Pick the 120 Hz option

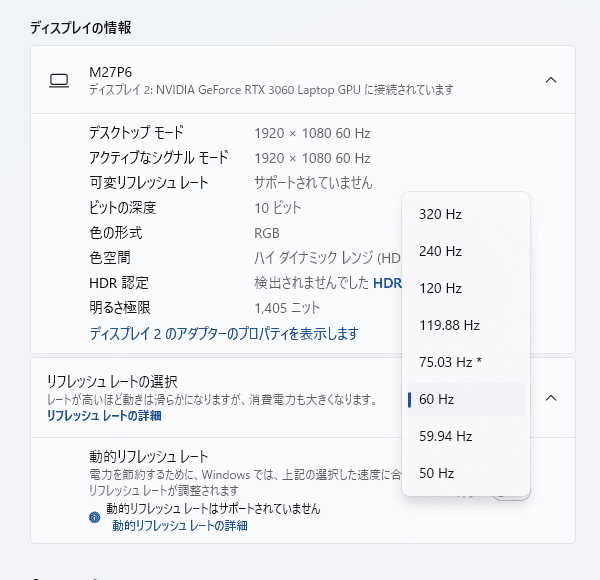click(x=440, y=288)
